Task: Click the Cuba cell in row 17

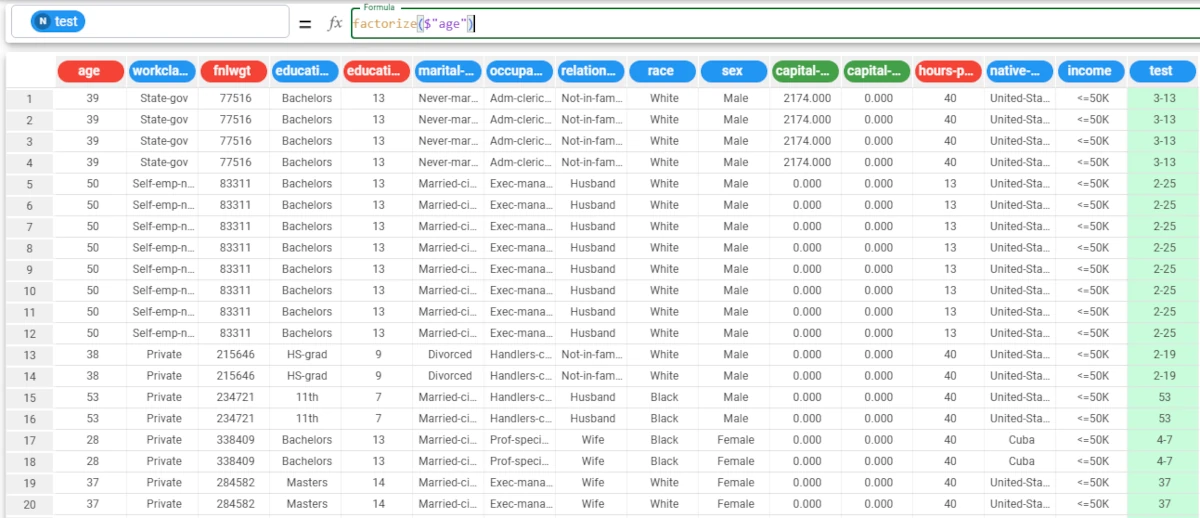Action: [x=1021, y=440]
